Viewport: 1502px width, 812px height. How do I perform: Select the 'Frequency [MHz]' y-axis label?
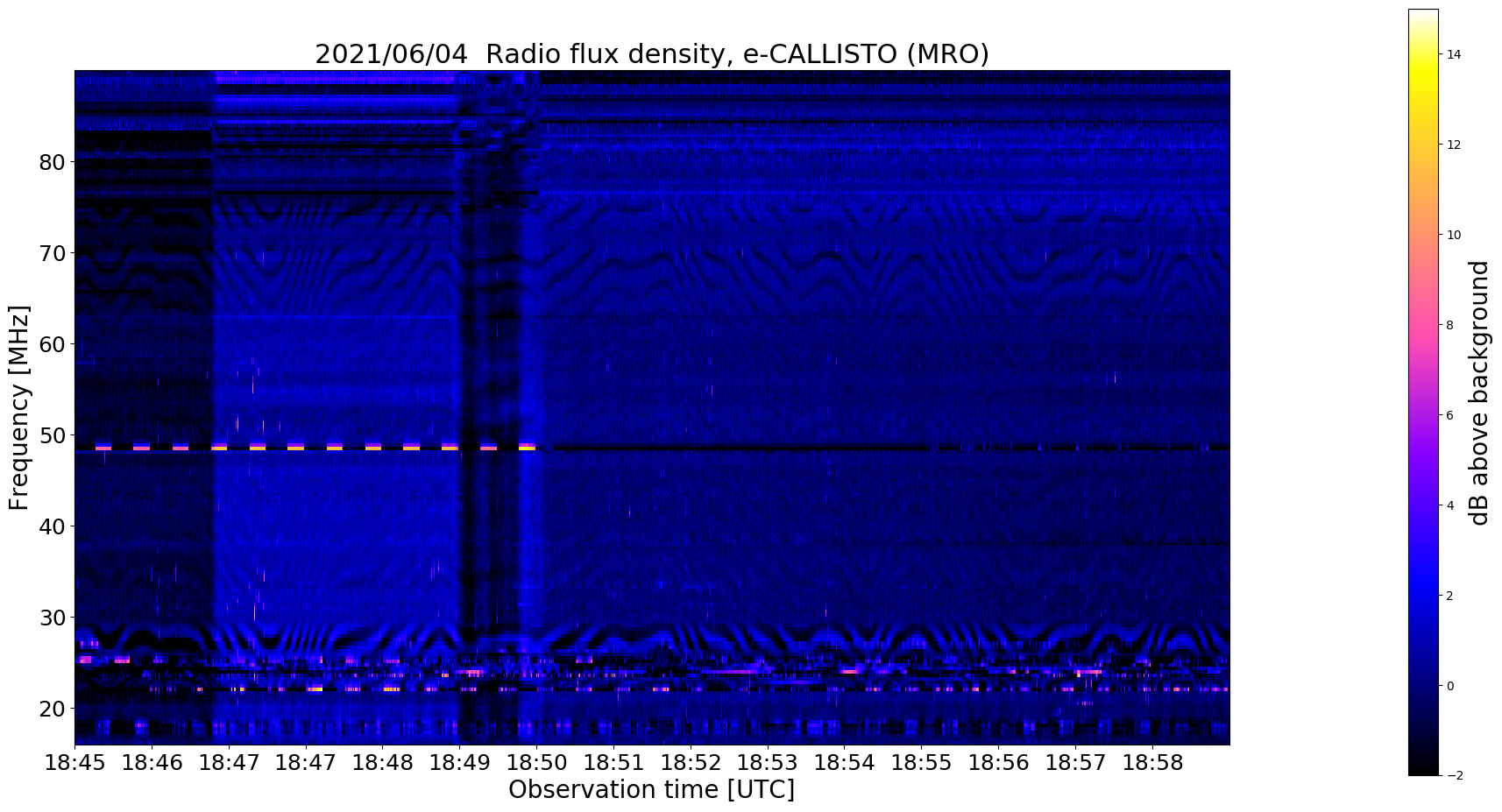click(x=19, y=407)
